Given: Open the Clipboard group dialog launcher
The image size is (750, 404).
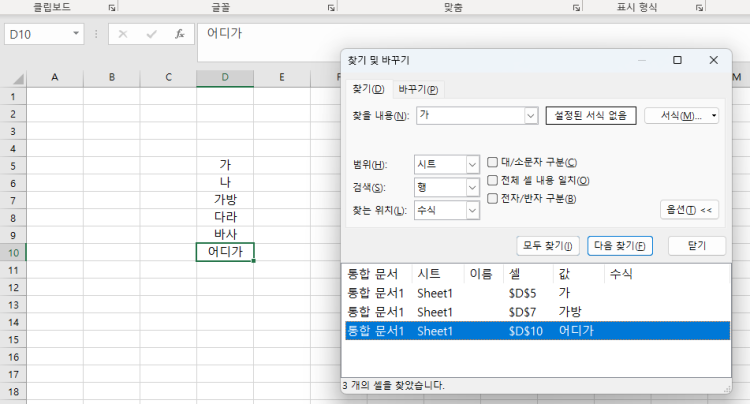Looking at the screenshot, I should click(x=111, y=8).
